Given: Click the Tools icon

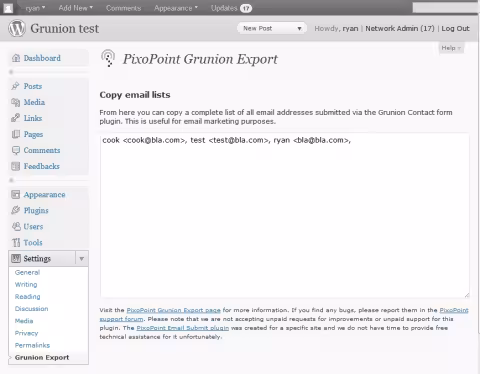Looking at the screenshot, I should tap(16, 242).
